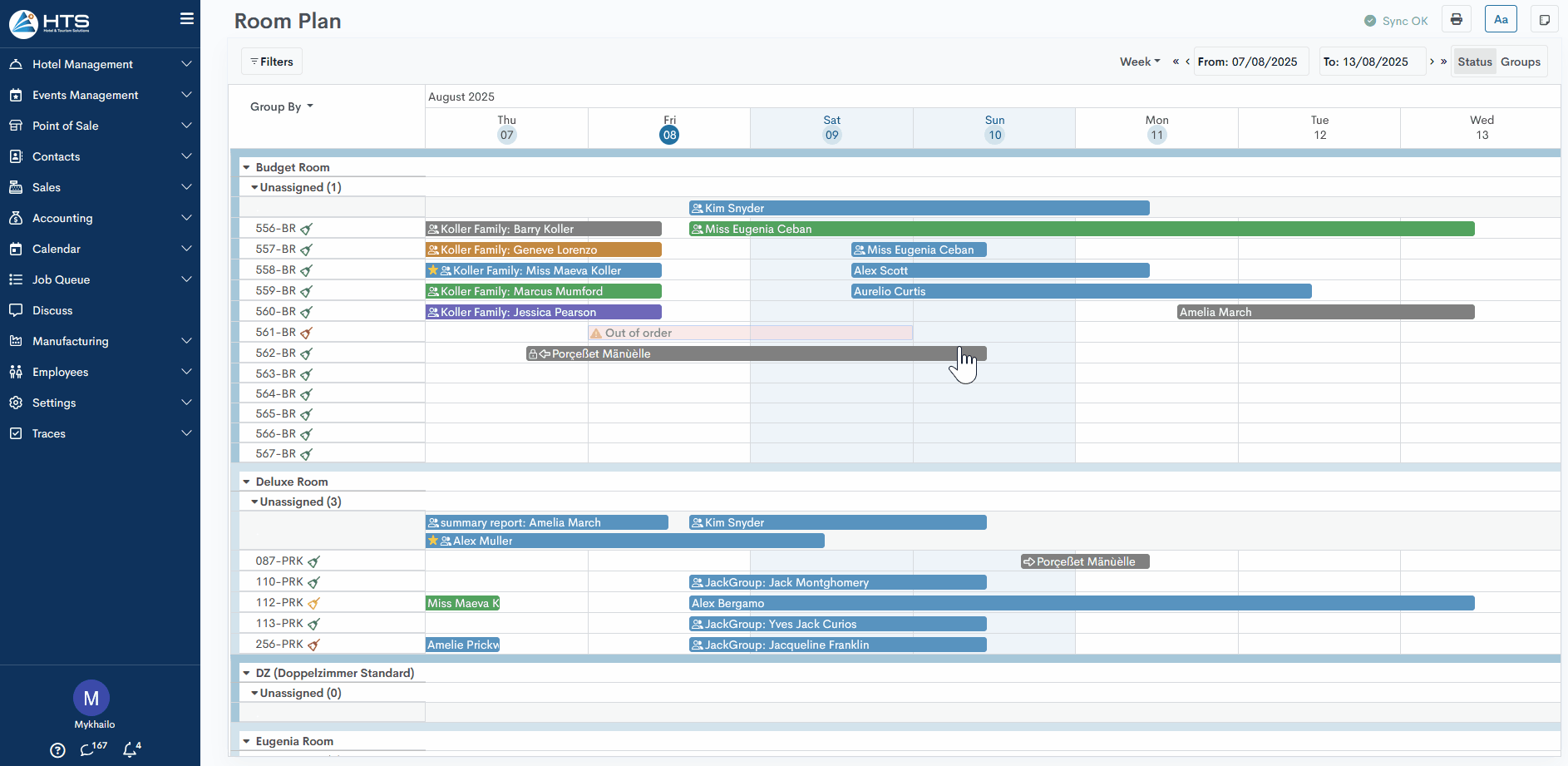Image resolution: width=1568 pixels, height=766 pixels.
Task: Click the Aa font size button
Action: pyautogui.click(x=1500, y=20)
